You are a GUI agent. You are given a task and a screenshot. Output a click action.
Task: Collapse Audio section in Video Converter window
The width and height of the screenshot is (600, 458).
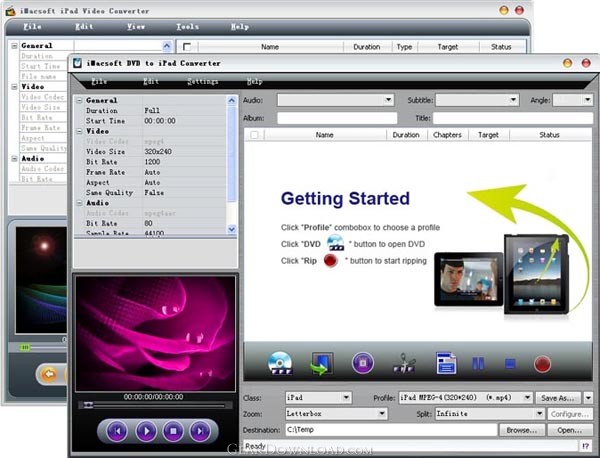14,158
